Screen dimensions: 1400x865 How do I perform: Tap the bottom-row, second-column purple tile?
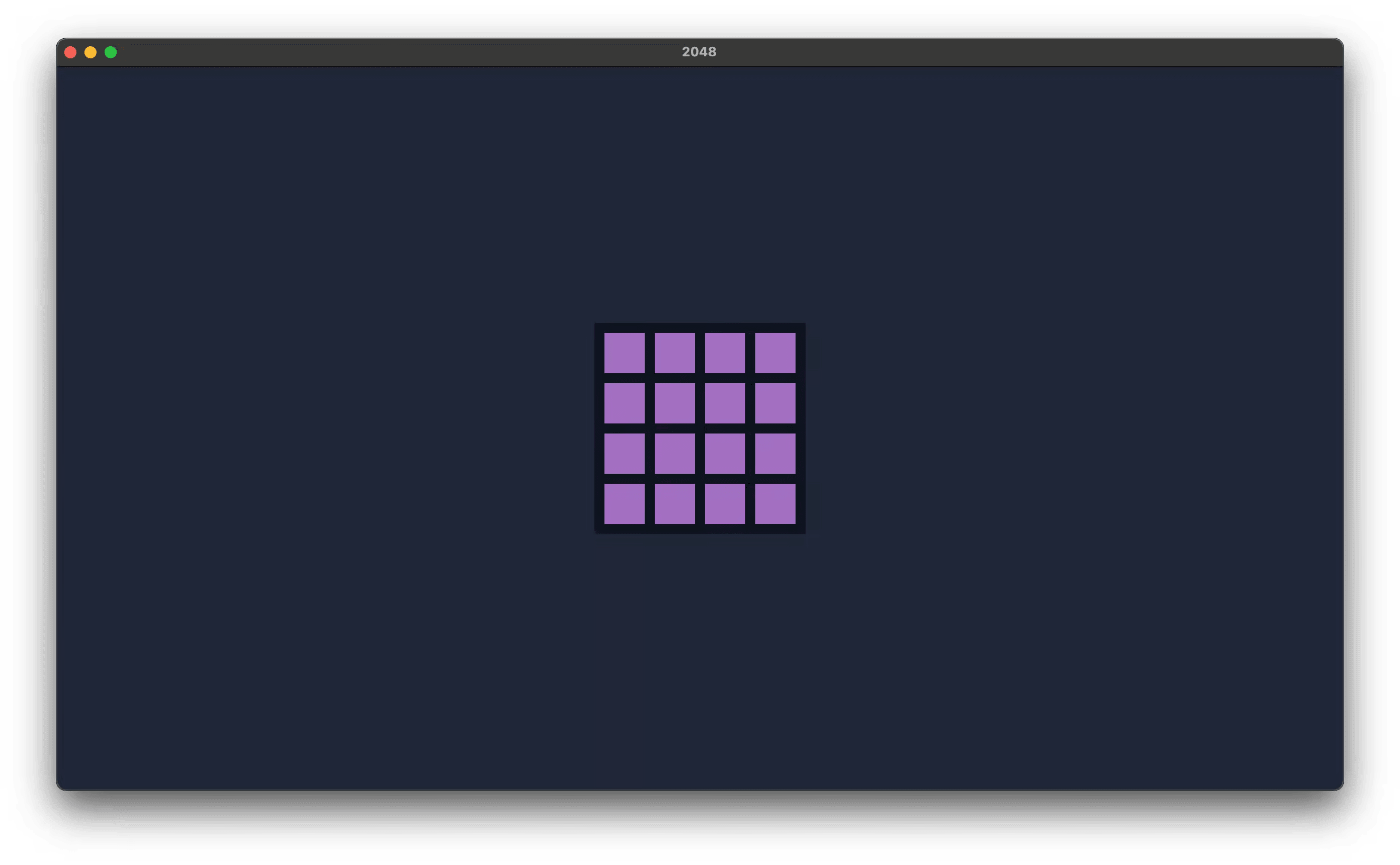[x=675, y=504]
